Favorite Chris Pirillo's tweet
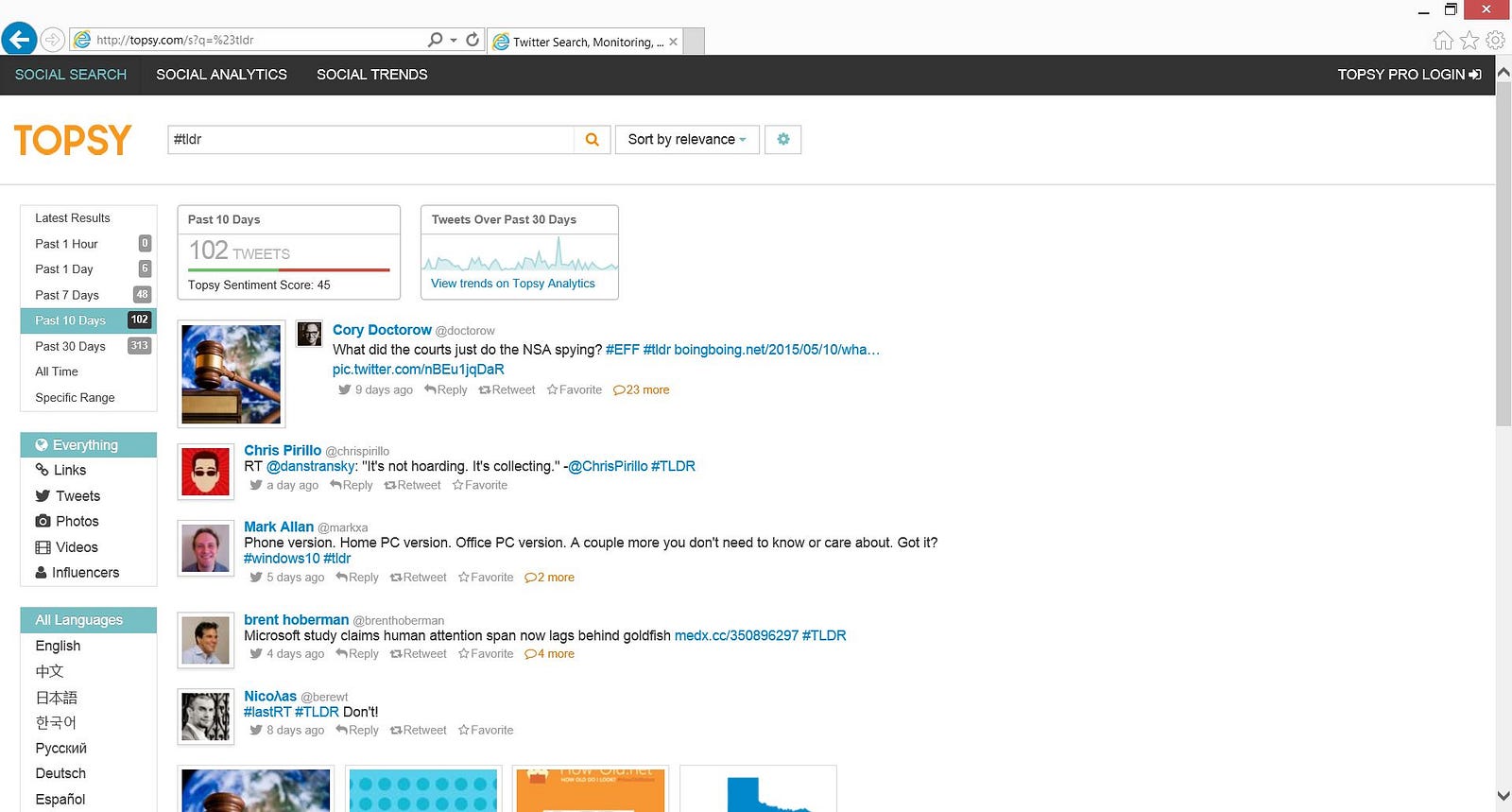The width and height of the screenshot is (1512, 812). click(480, 485)
